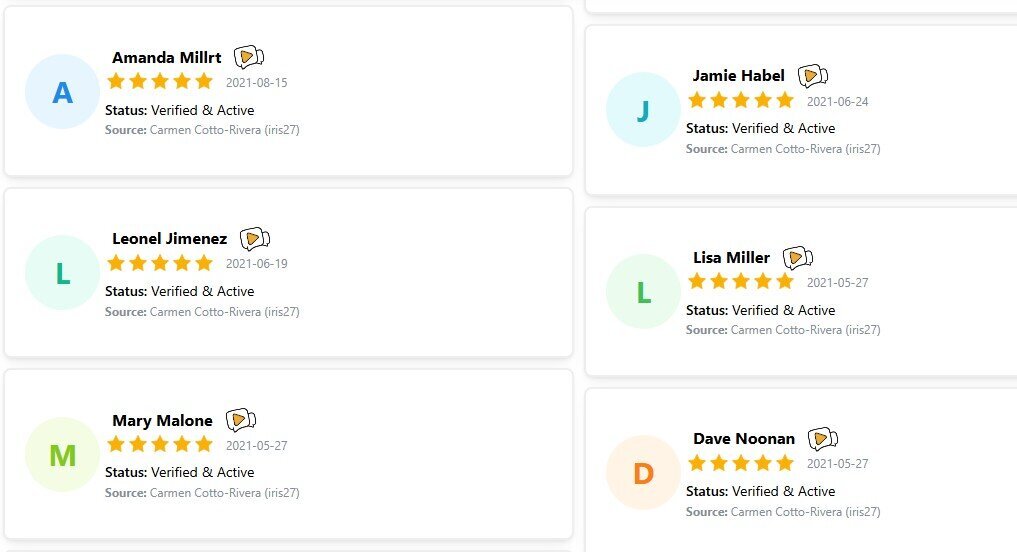This screenshot has width=1017, height=552.
Task: Click the Dave Noonan name heading
Action: coord(744,439)
